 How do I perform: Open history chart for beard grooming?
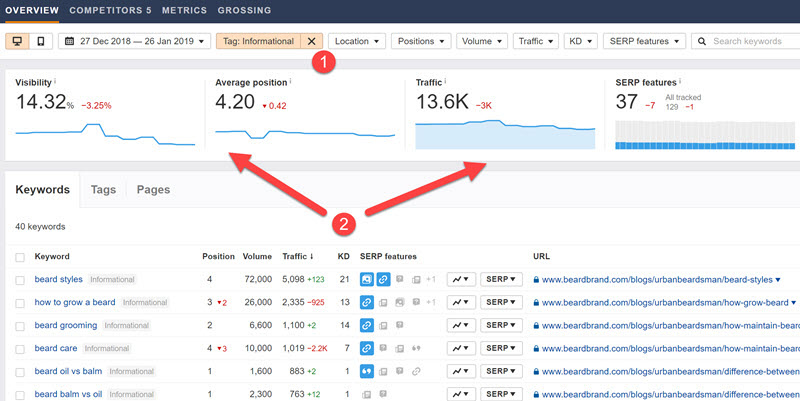point(461,325)
